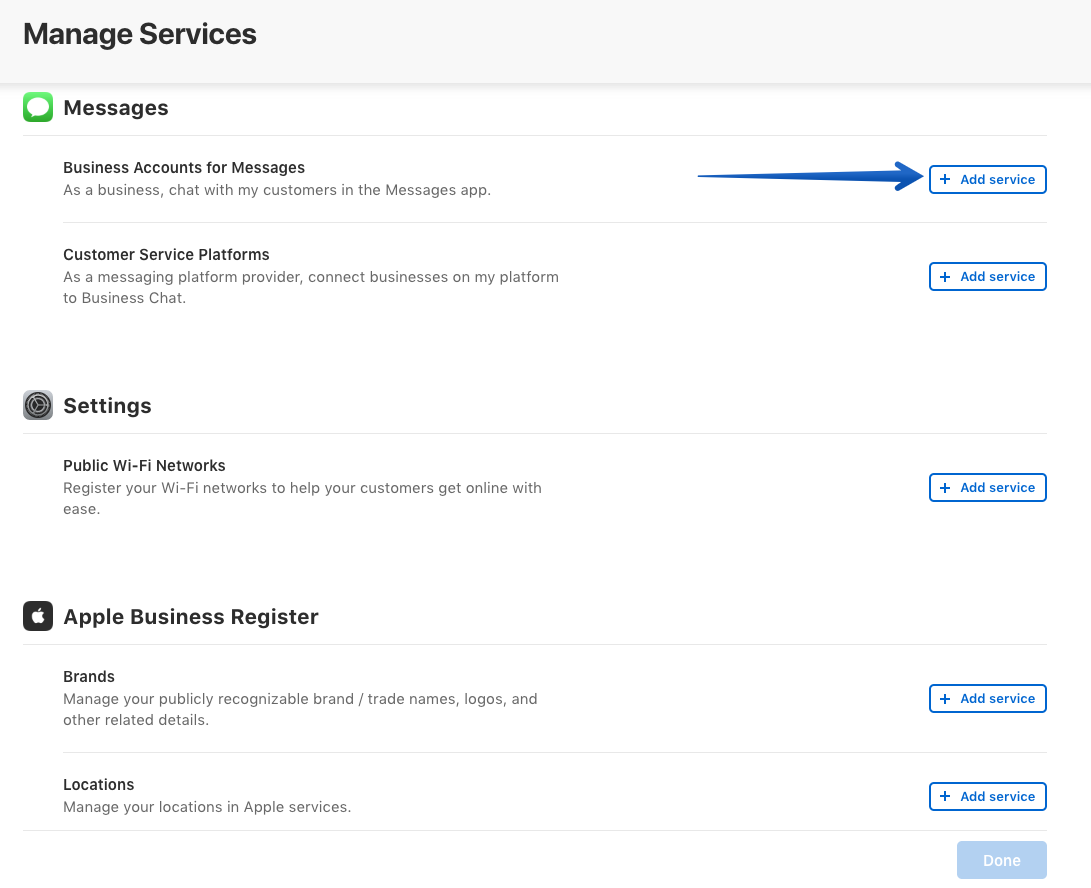Add service for Business Accounts for Messages
Viewport: 1091px width, 888px height.
(x=987, y=180)
